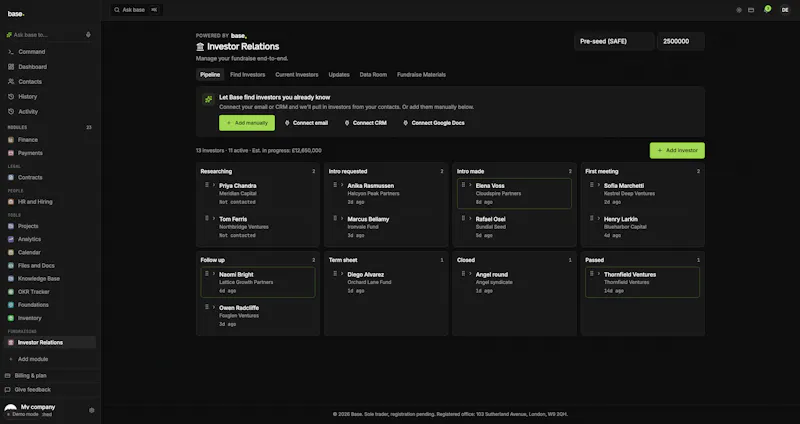Viewport: 800px width, 424px height.
Task: Expand the Anika Rasmussen card chevron
Action: point(342,185)
